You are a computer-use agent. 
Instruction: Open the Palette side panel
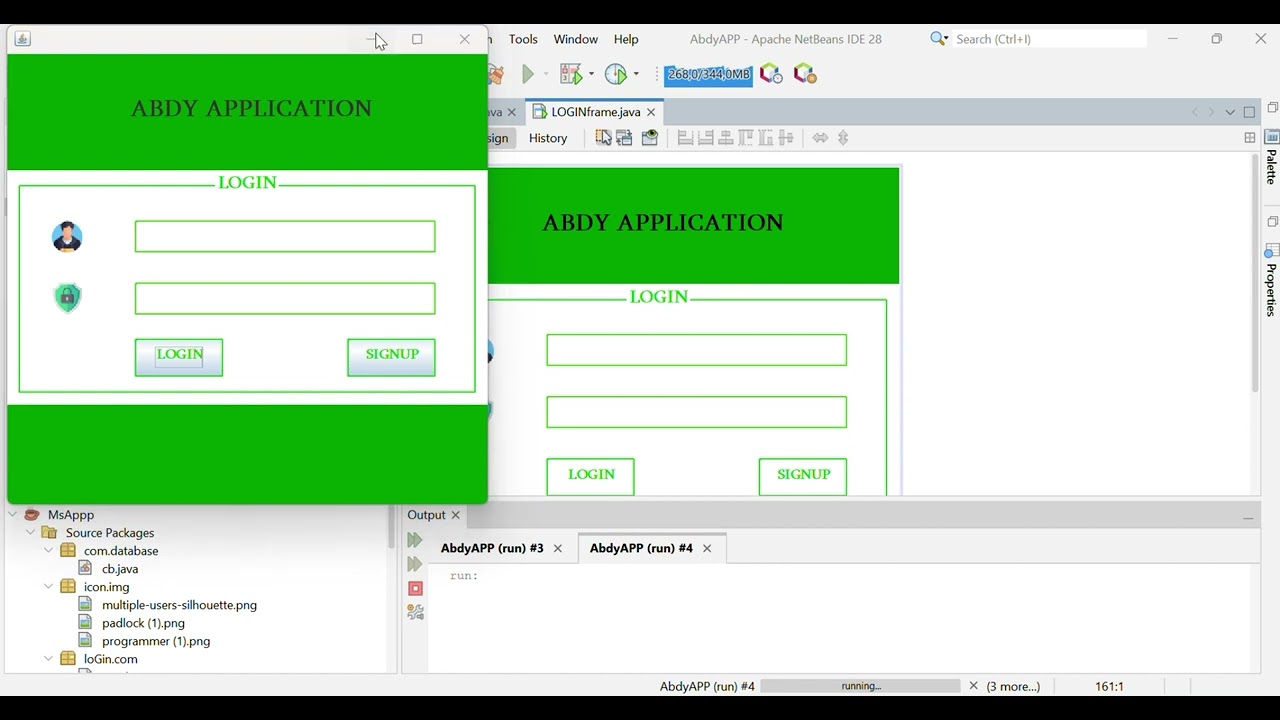point(1272,158)
